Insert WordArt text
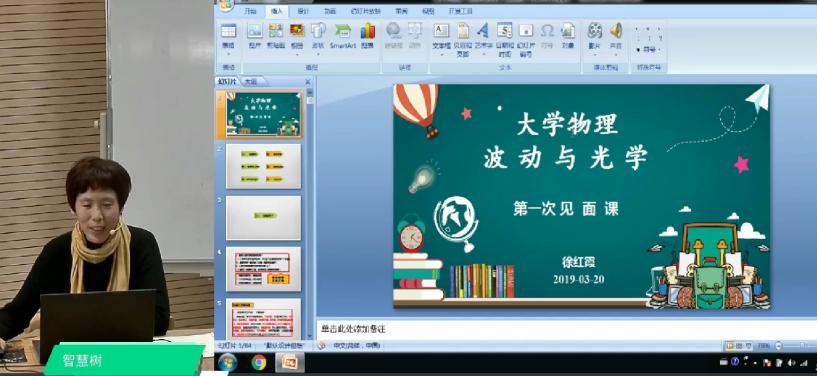Screen dimensions: 817x376 click(483, 37)
